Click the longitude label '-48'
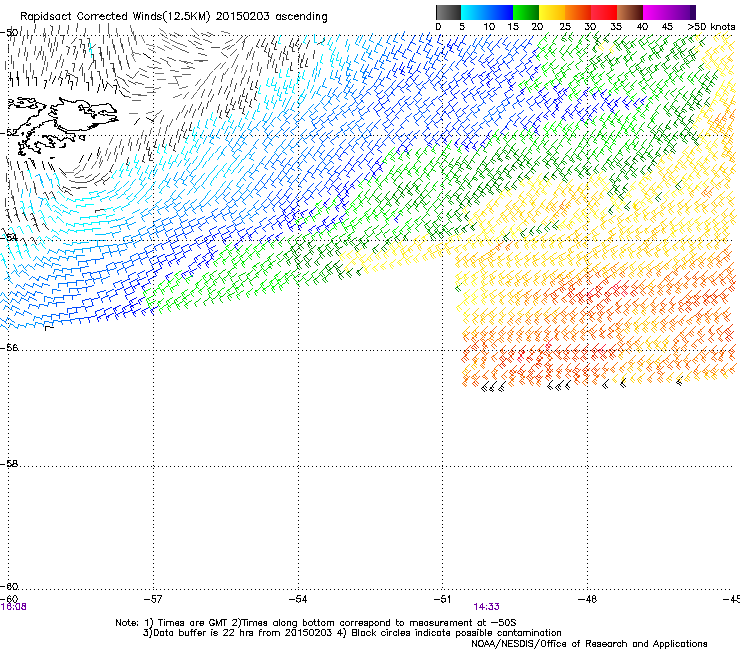 tap(587, 599)
